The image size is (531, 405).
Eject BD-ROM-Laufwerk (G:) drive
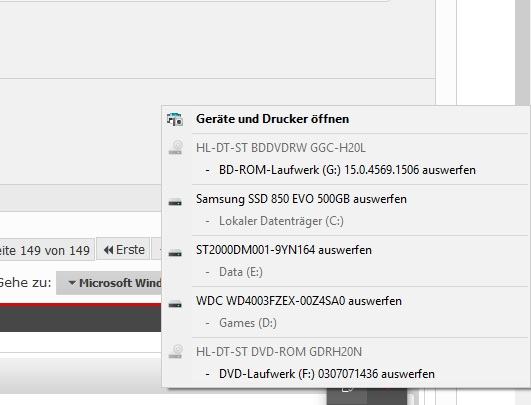point(347,170)
